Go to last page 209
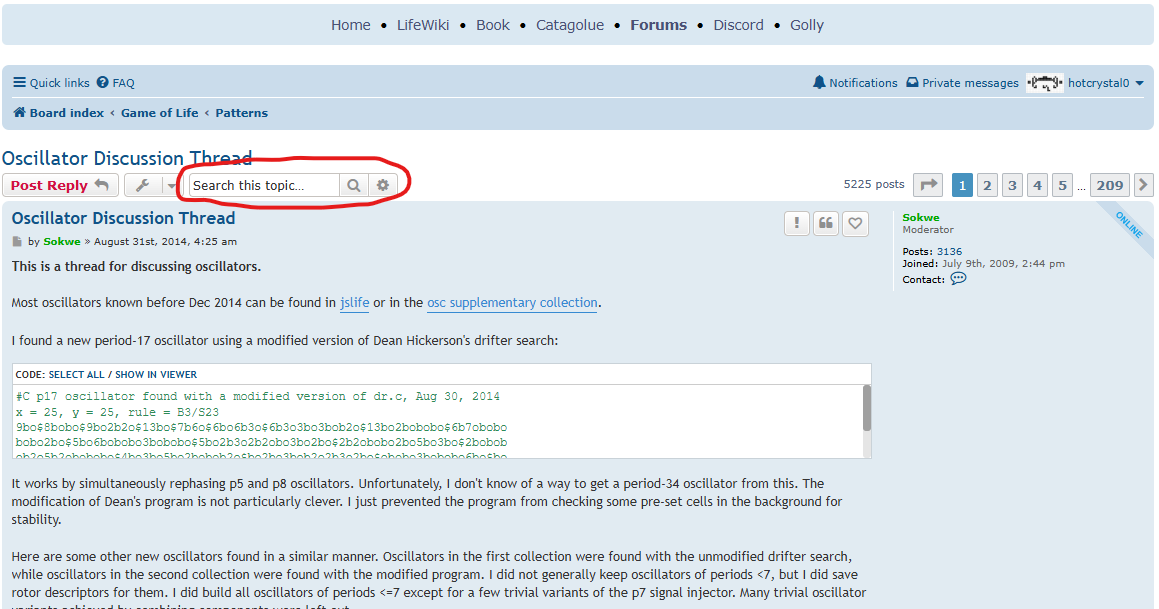This screenshot has height=609, width=1159. click(1110, 185)
